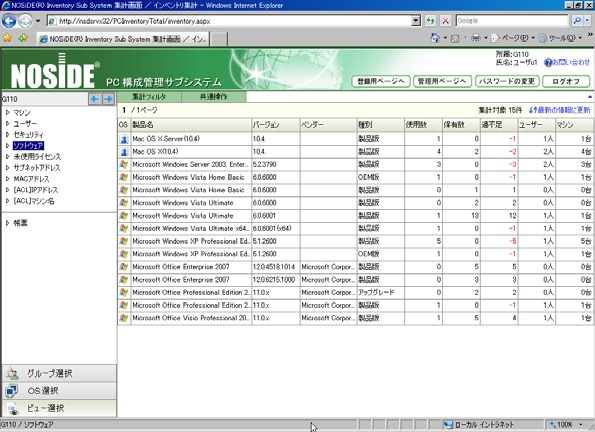Click the RSS feeds icon in command bar

pyautogui.click(x=455, y=38)
